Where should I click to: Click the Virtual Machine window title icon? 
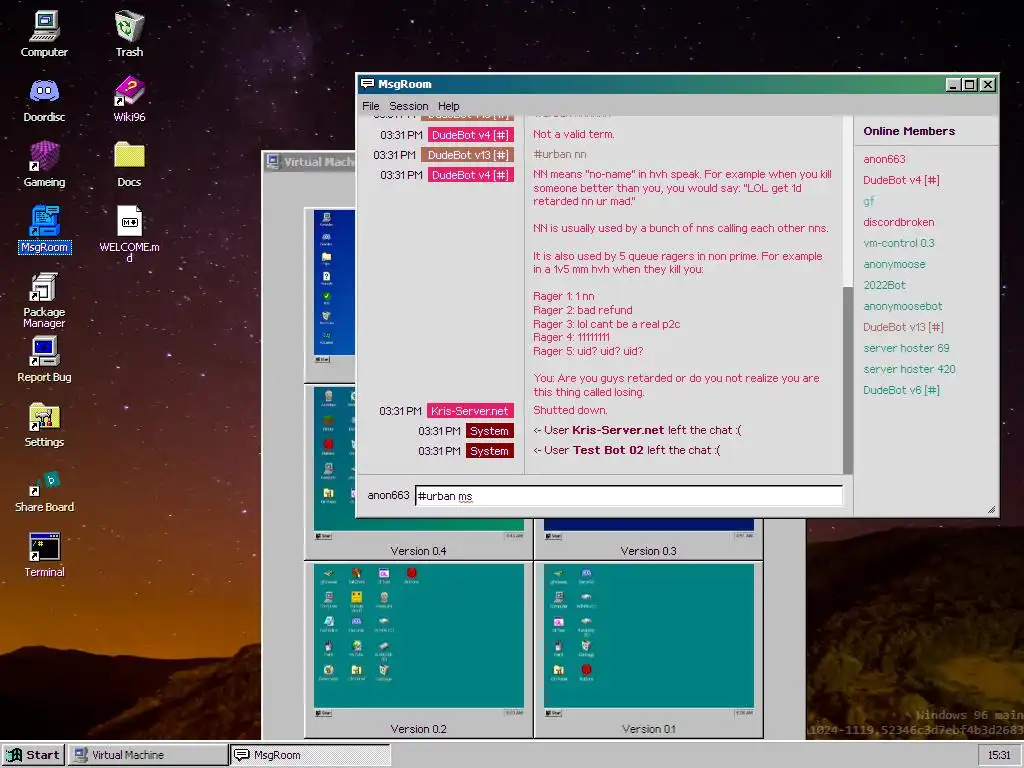[x=273, y=161]
